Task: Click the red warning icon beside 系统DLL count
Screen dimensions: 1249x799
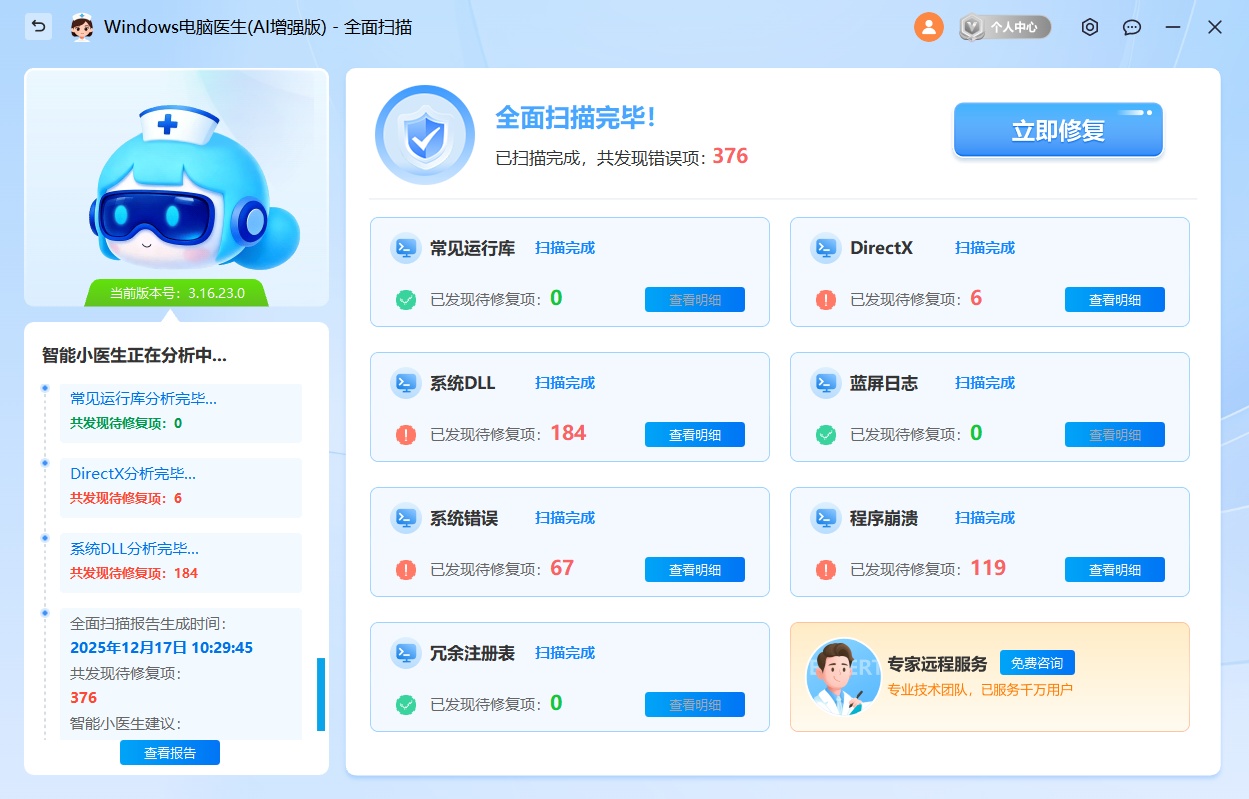Action: click(406, 435)
